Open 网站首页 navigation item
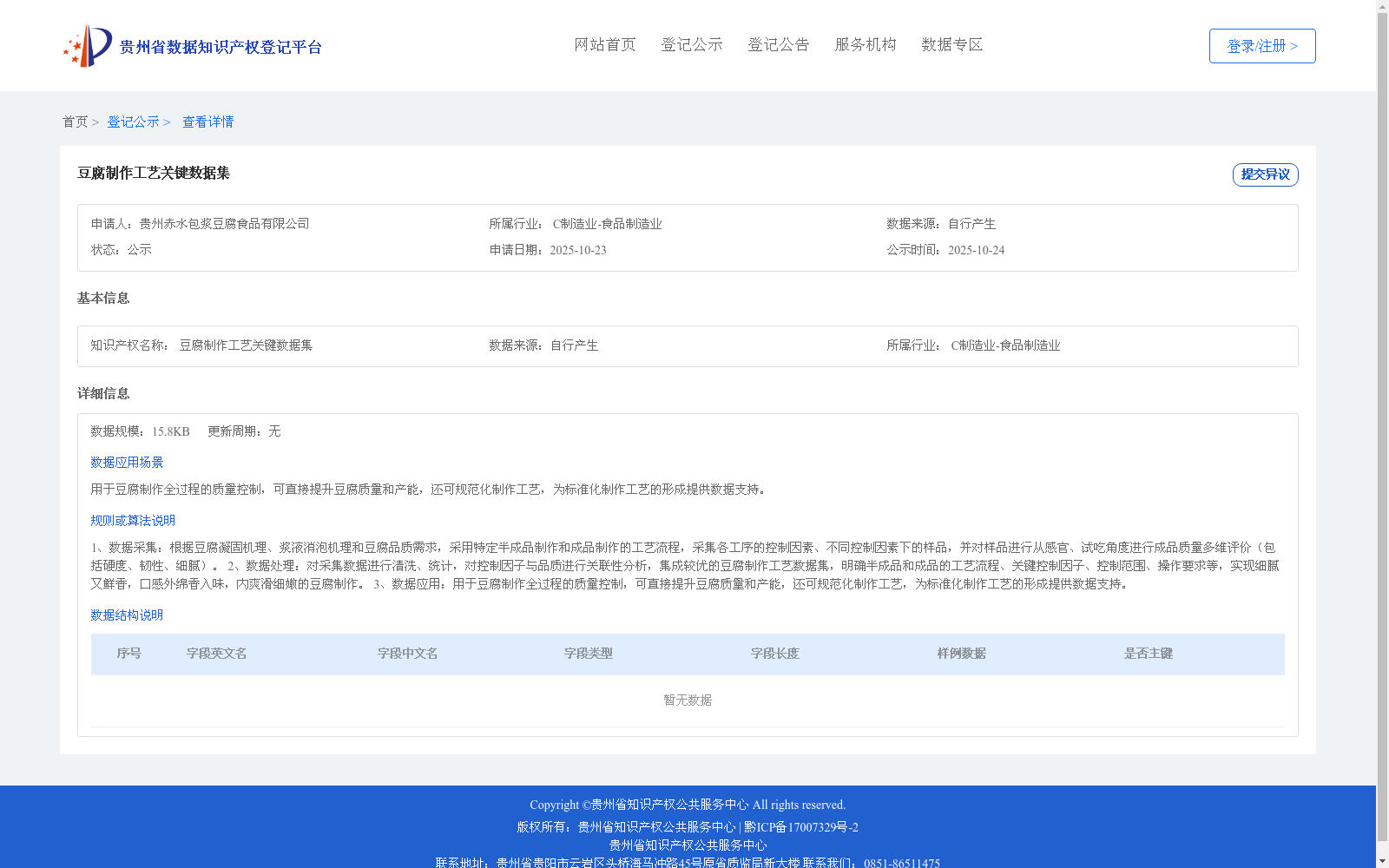Viewport: 1389px width, 868px height. click(605, 44)
